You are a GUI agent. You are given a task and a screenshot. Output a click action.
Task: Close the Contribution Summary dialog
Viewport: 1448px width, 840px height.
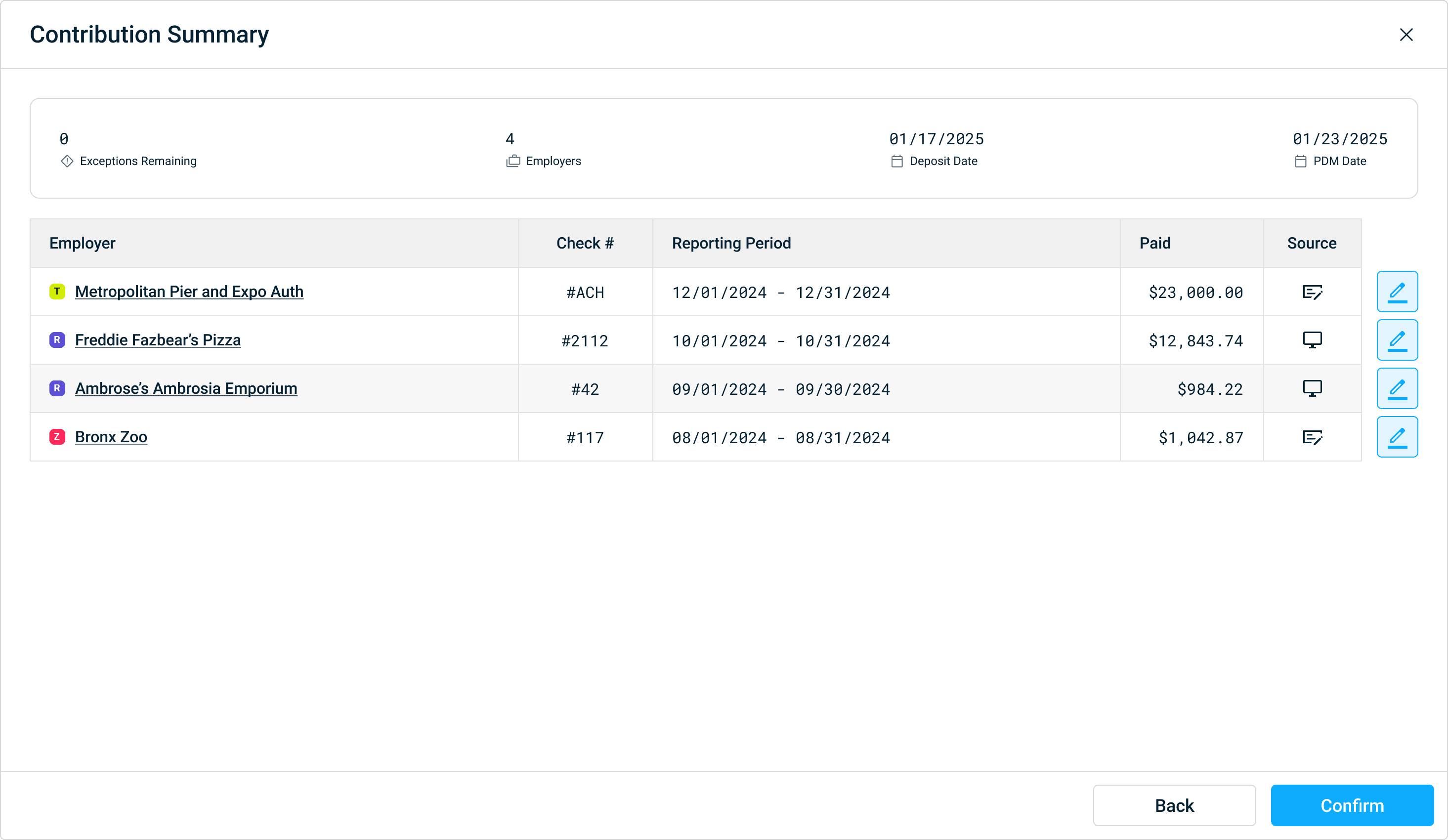pos(1405,35)
